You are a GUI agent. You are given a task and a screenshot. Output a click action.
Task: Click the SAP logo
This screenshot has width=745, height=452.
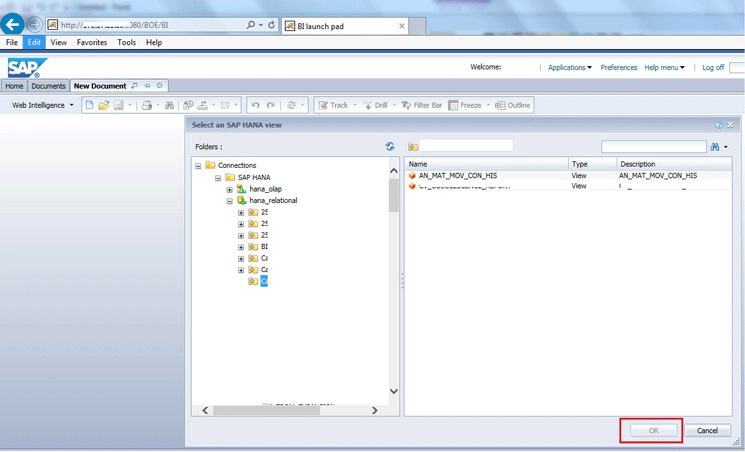26,68
